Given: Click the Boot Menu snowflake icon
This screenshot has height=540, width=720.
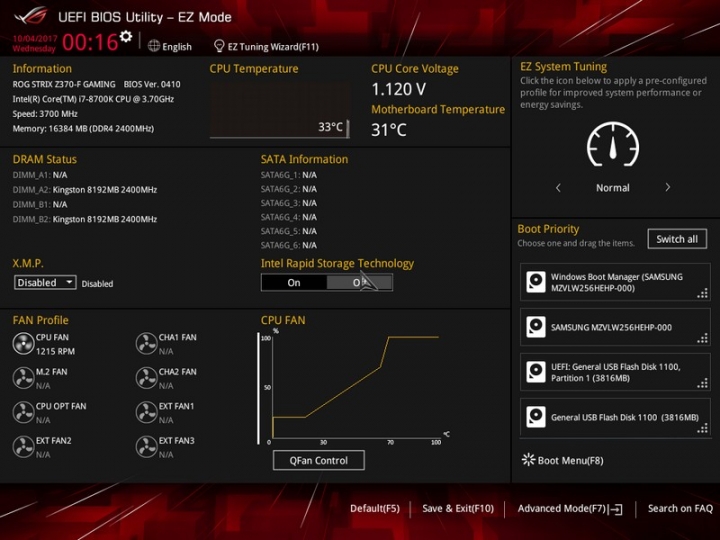Looking at the screenshot, I should pos(529,460).
